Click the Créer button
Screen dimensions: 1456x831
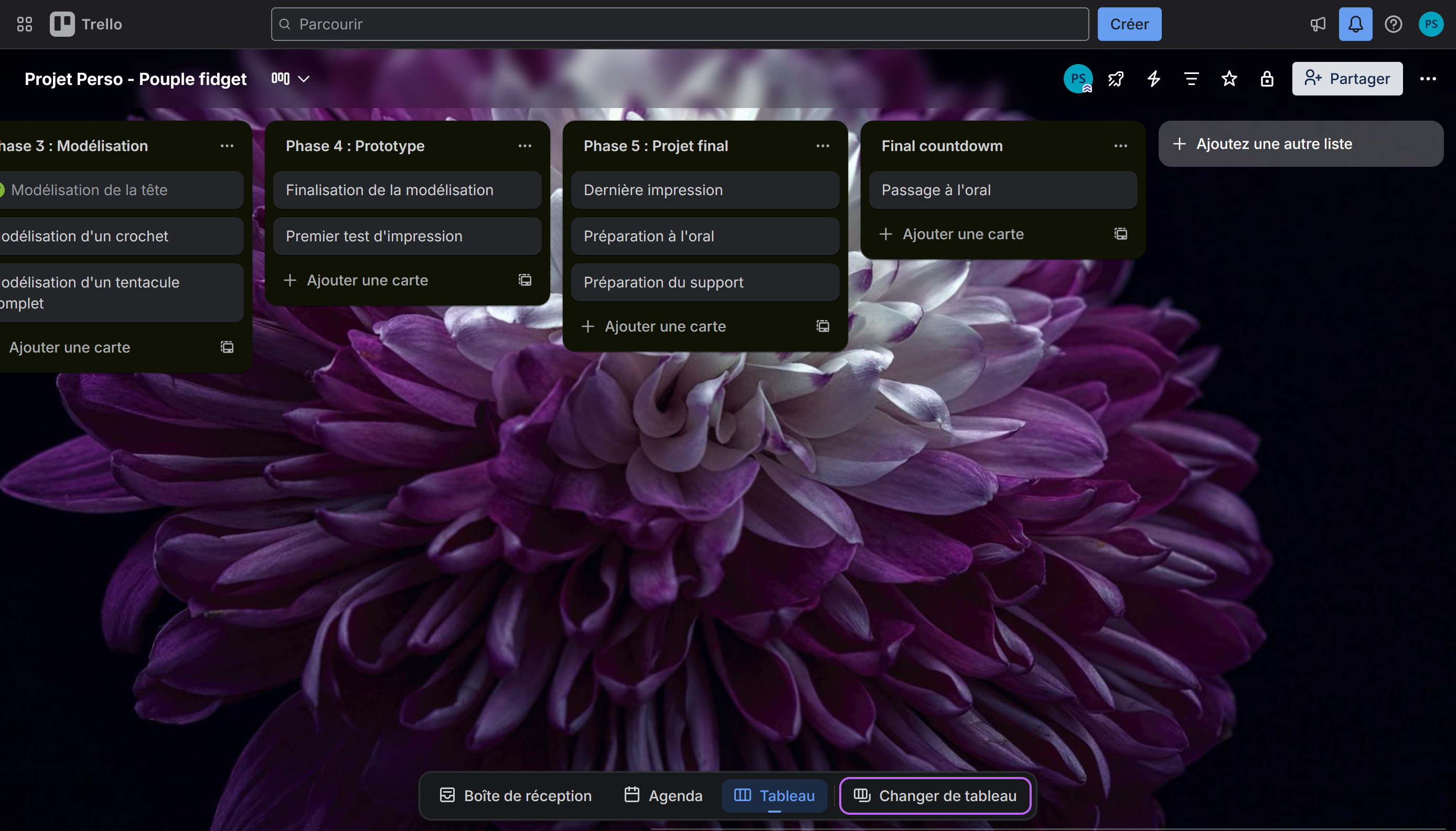click(x=1129, y=24)
